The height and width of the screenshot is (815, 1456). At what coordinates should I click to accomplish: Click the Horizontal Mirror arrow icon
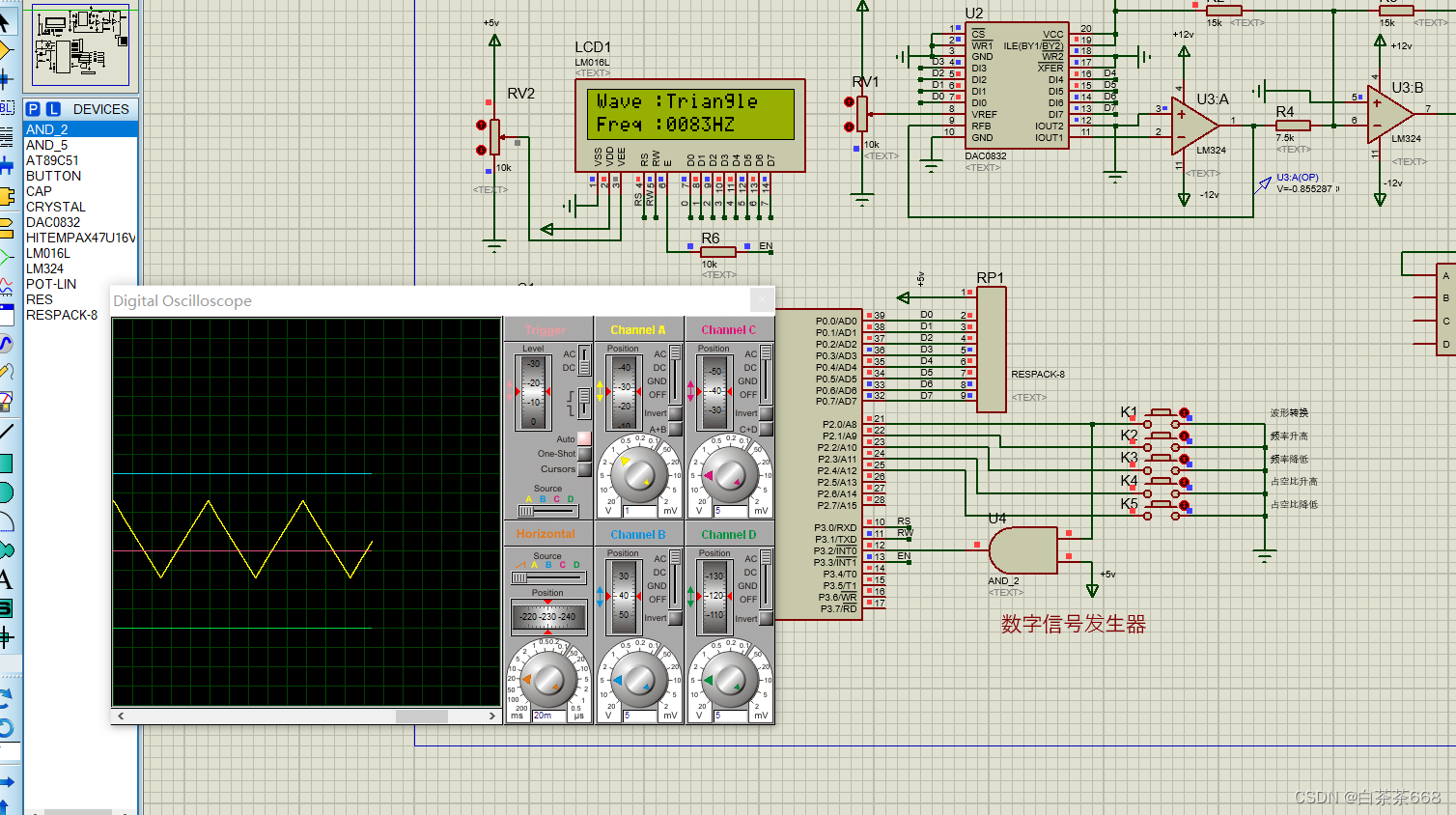(x=6, y=781)
